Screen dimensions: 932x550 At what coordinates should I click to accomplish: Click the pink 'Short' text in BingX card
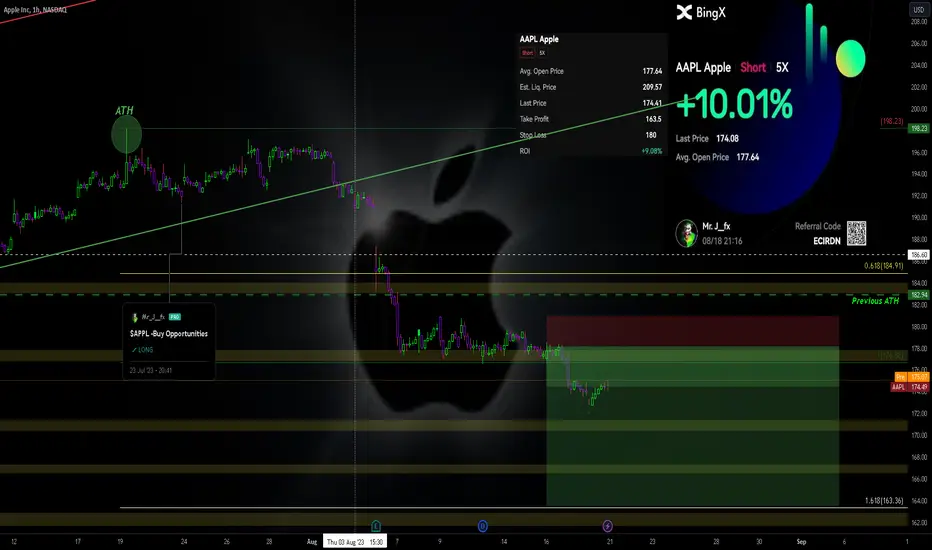click(752, 67)
